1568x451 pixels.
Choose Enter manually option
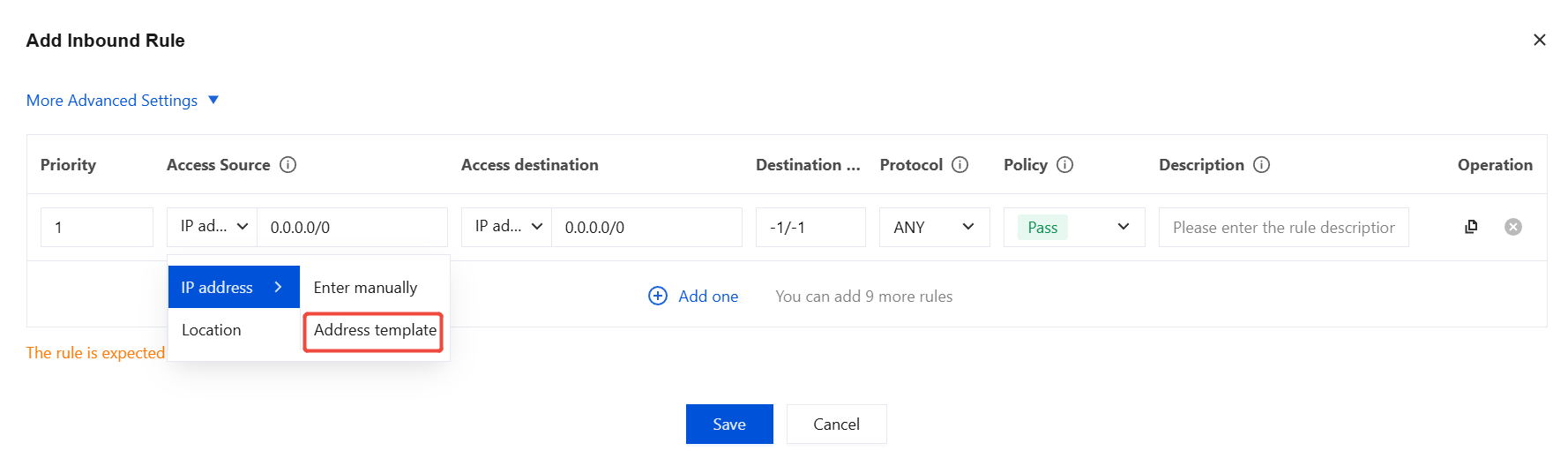[x=375, y=287]
